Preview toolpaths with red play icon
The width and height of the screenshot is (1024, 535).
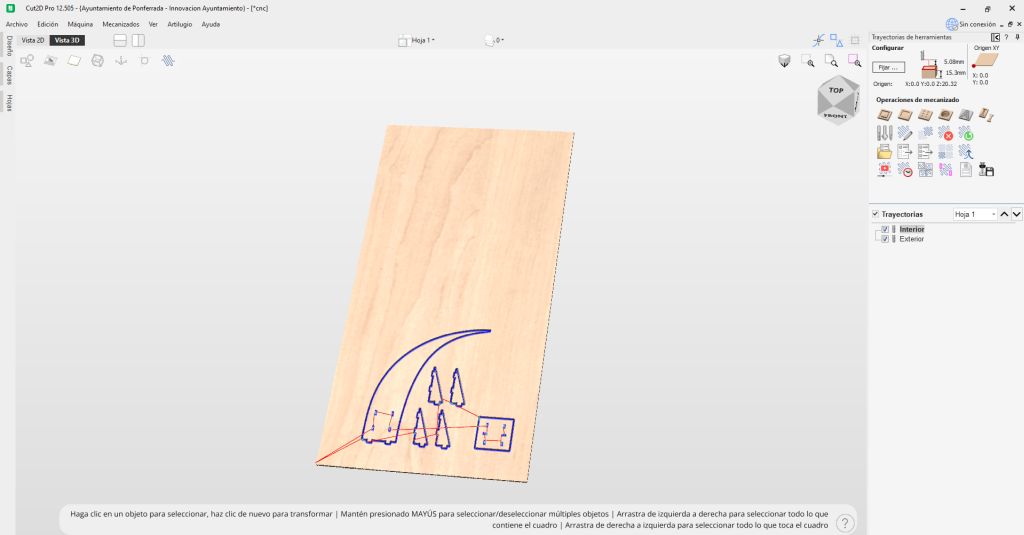884,170
